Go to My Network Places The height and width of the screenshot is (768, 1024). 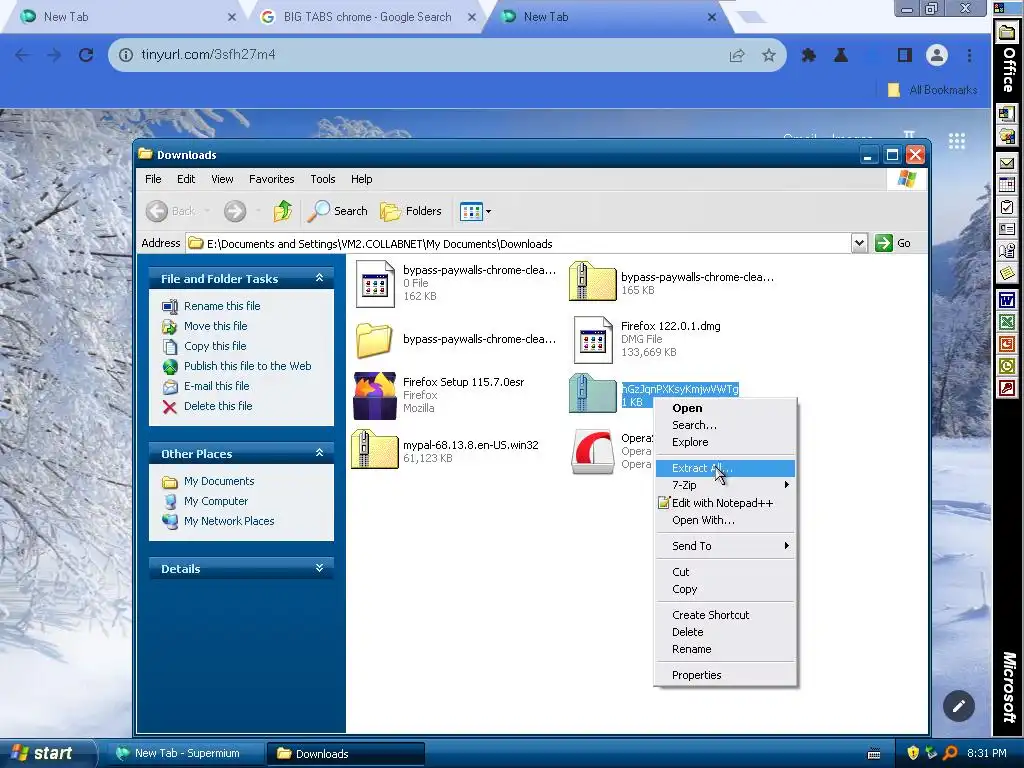(229, 521)
